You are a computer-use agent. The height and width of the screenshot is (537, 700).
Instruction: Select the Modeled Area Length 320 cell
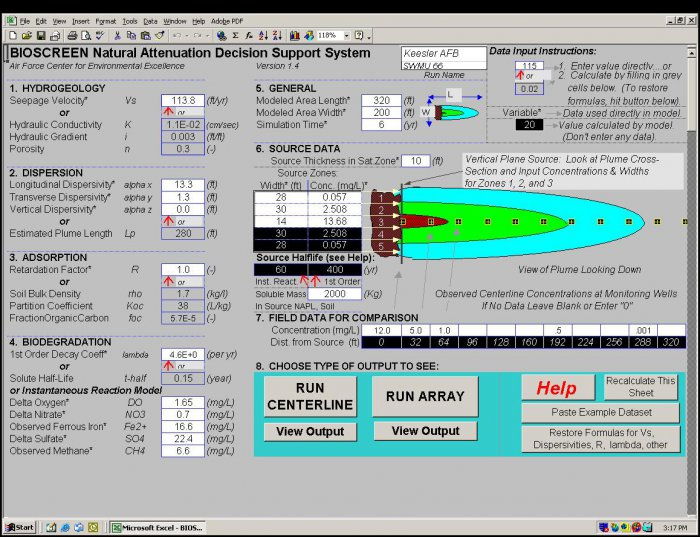point(381,100)
